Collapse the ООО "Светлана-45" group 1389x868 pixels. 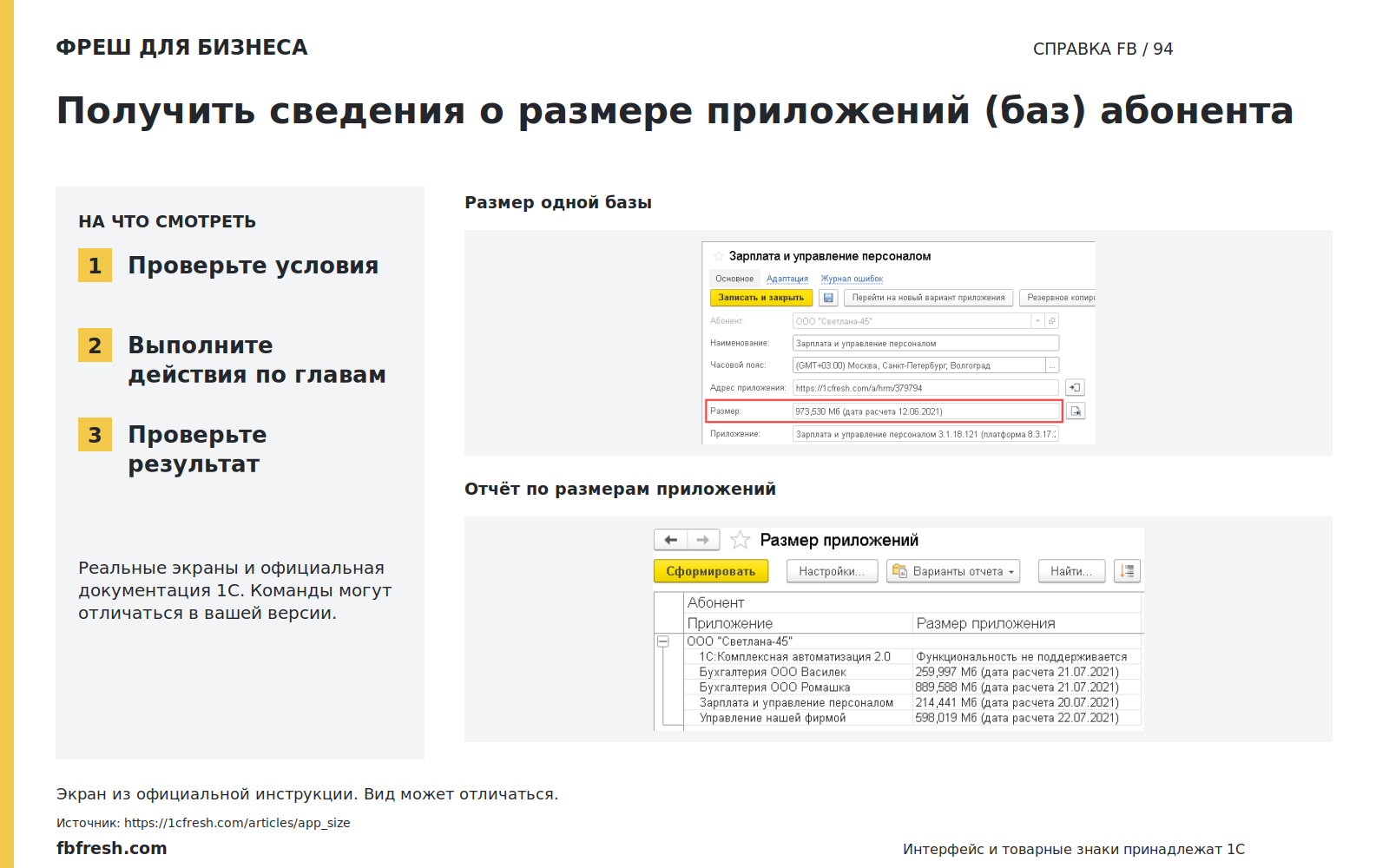[663, 641]
